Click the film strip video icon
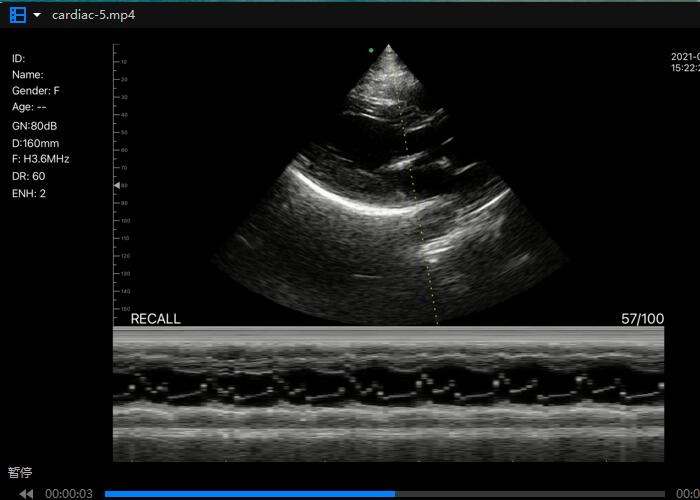The width and height of the screenshot is (700, 500). [x=17, y=15]
